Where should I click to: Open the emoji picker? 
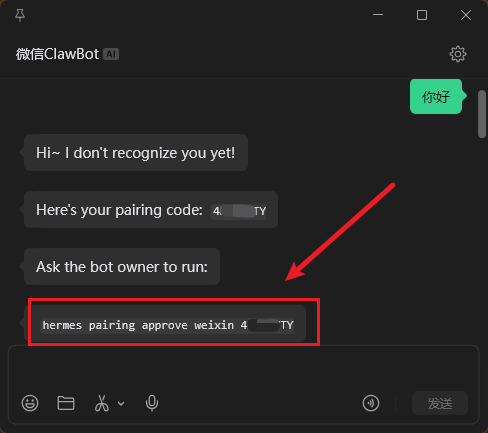tap(30, 403)
